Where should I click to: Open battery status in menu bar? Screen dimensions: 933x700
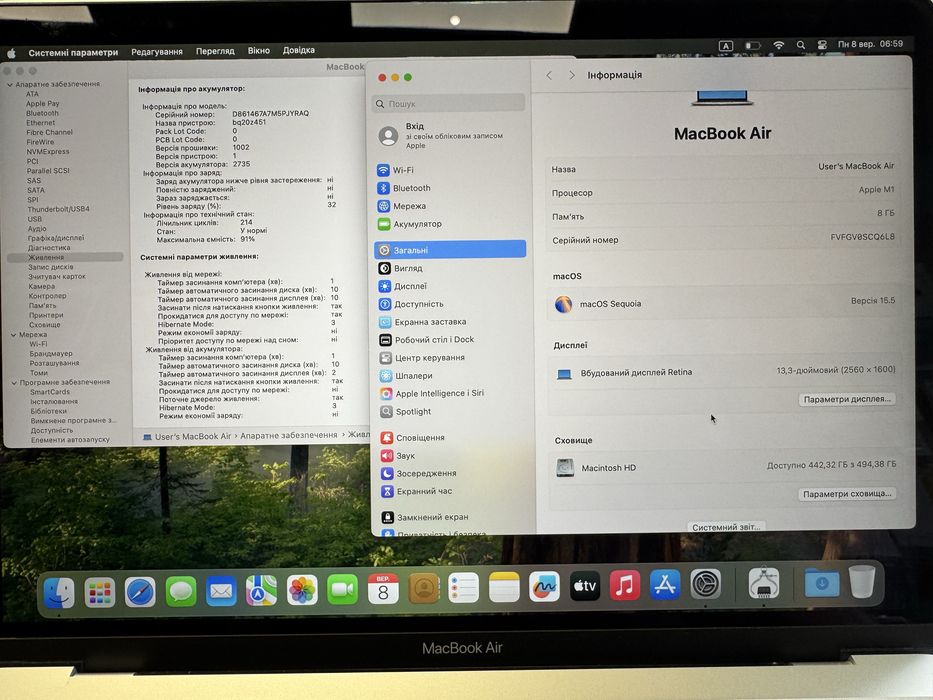753,46
